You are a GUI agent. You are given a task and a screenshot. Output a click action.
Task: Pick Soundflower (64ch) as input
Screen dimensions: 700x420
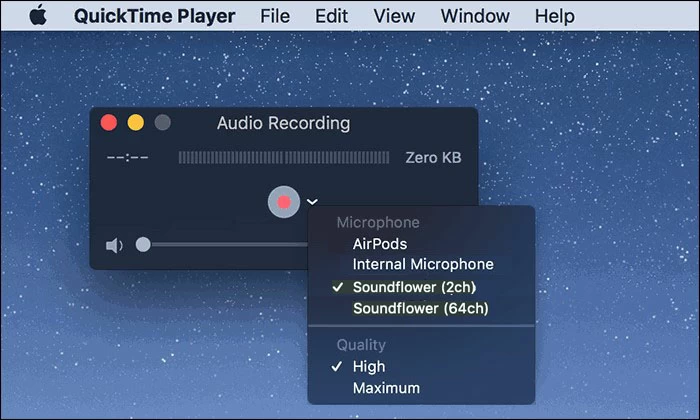[420, 309]
